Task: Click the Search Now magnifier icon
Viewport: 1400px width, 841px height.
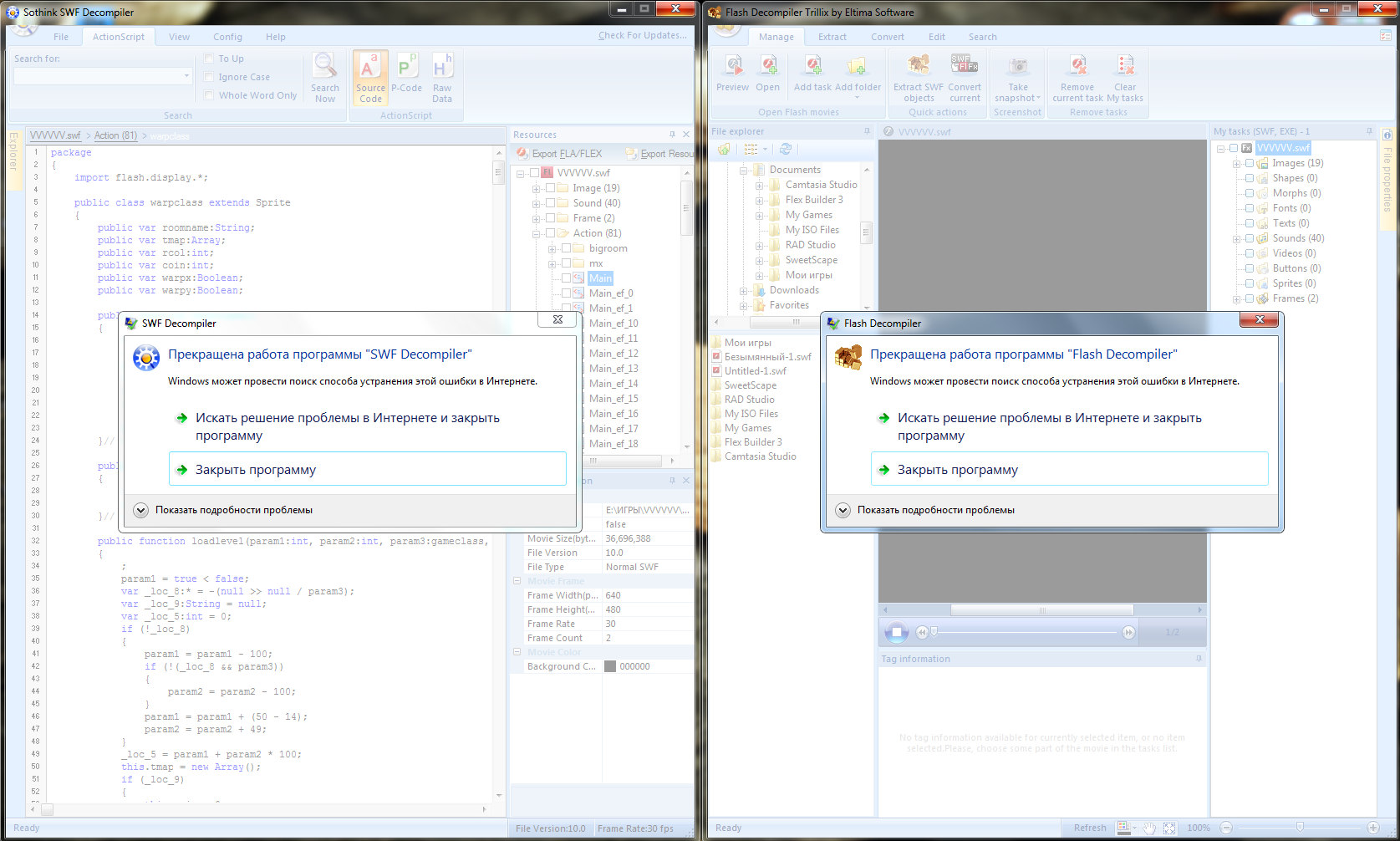Action: click(x=324, y=66)
